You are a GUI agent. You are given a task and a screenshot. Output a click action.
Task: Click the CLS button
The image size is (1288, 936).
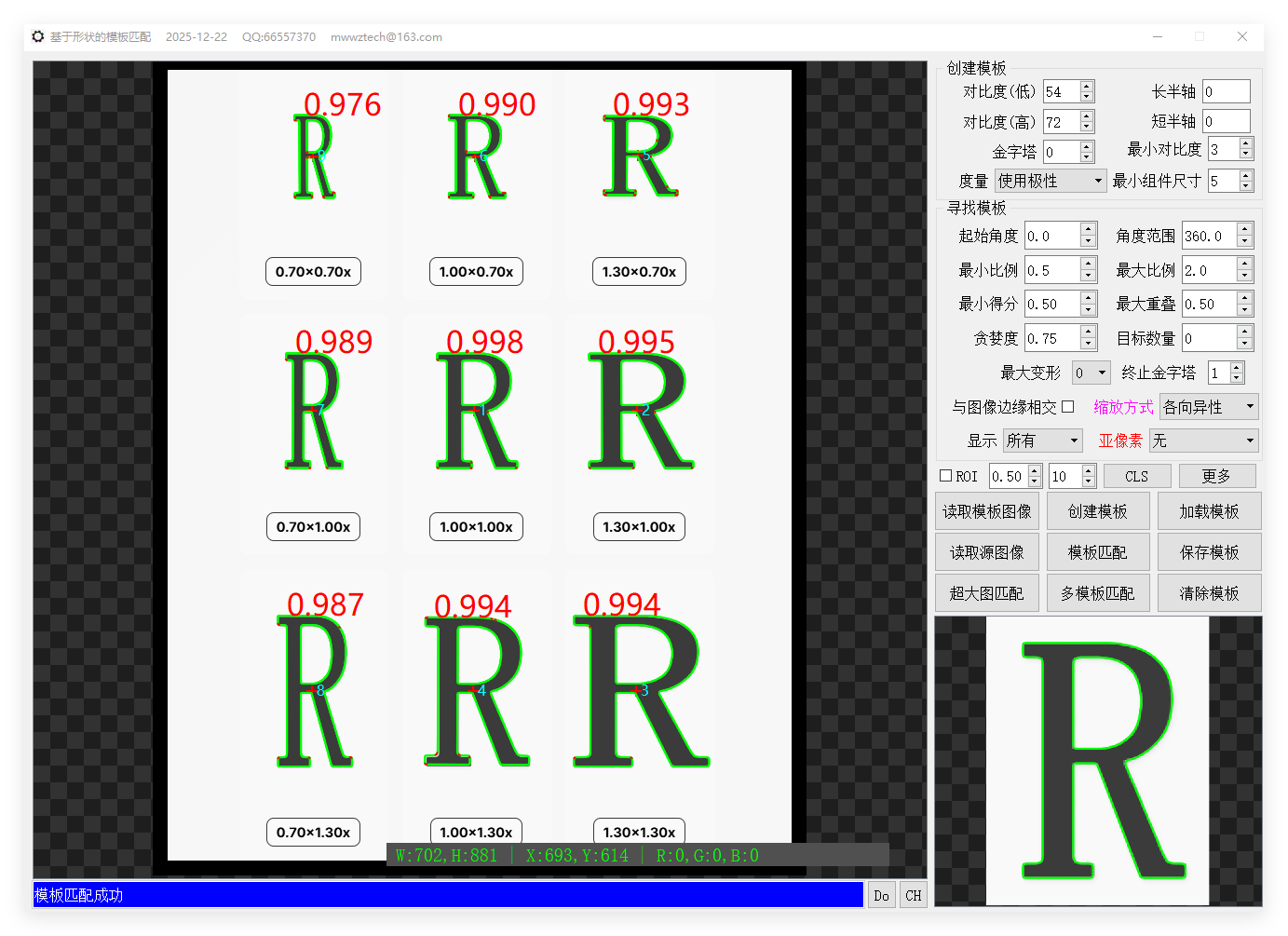(1136, 476)
